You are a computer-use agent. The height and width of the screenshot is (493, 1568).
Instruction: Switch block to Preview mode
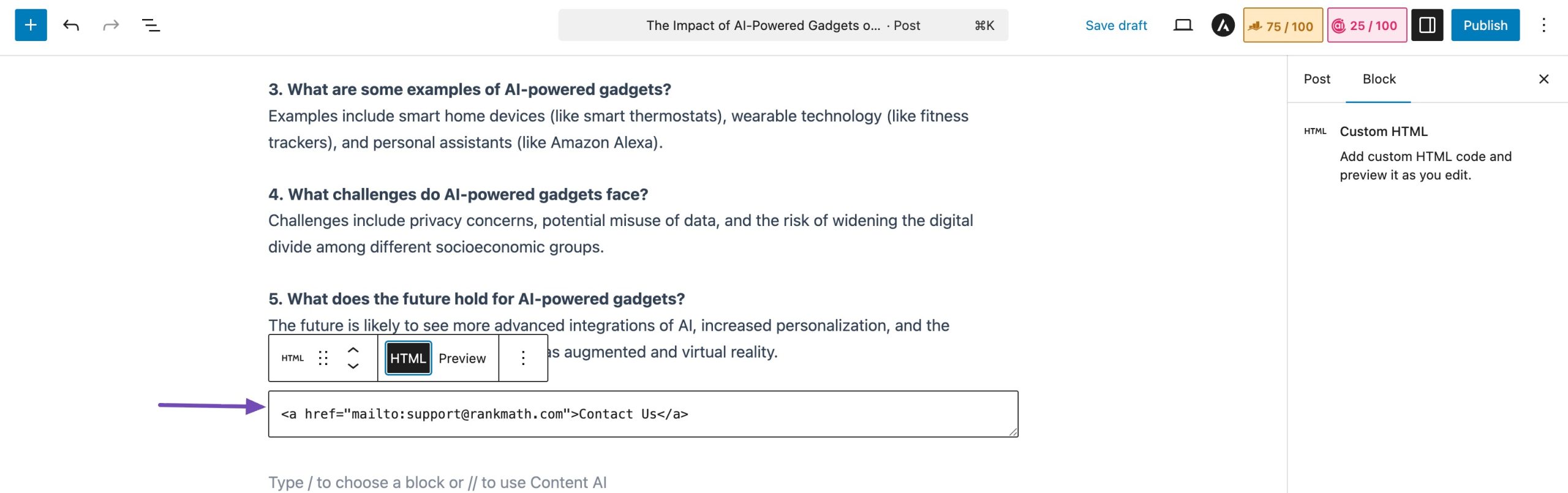tap(462, 358)
